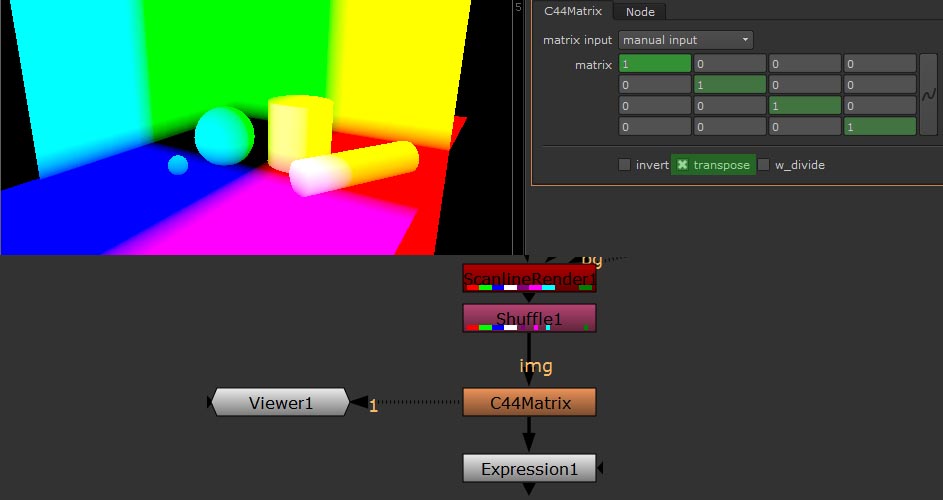Click the second row, second column matrix field
The height and width of the screenshot is (500, 943).
pyautogui.click(x=730, y=85)
